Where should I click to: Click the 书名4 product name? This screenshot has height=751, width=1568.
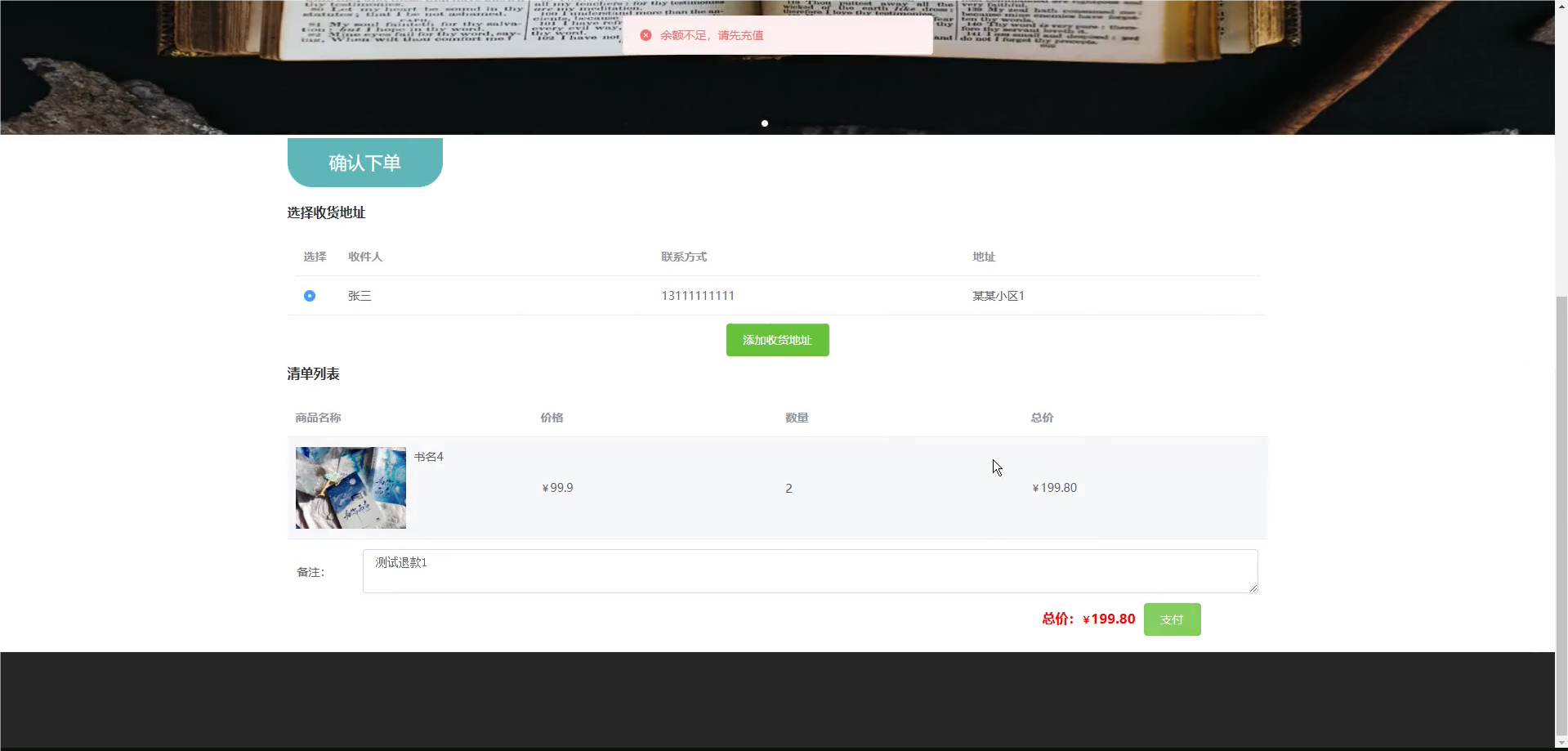428,457
